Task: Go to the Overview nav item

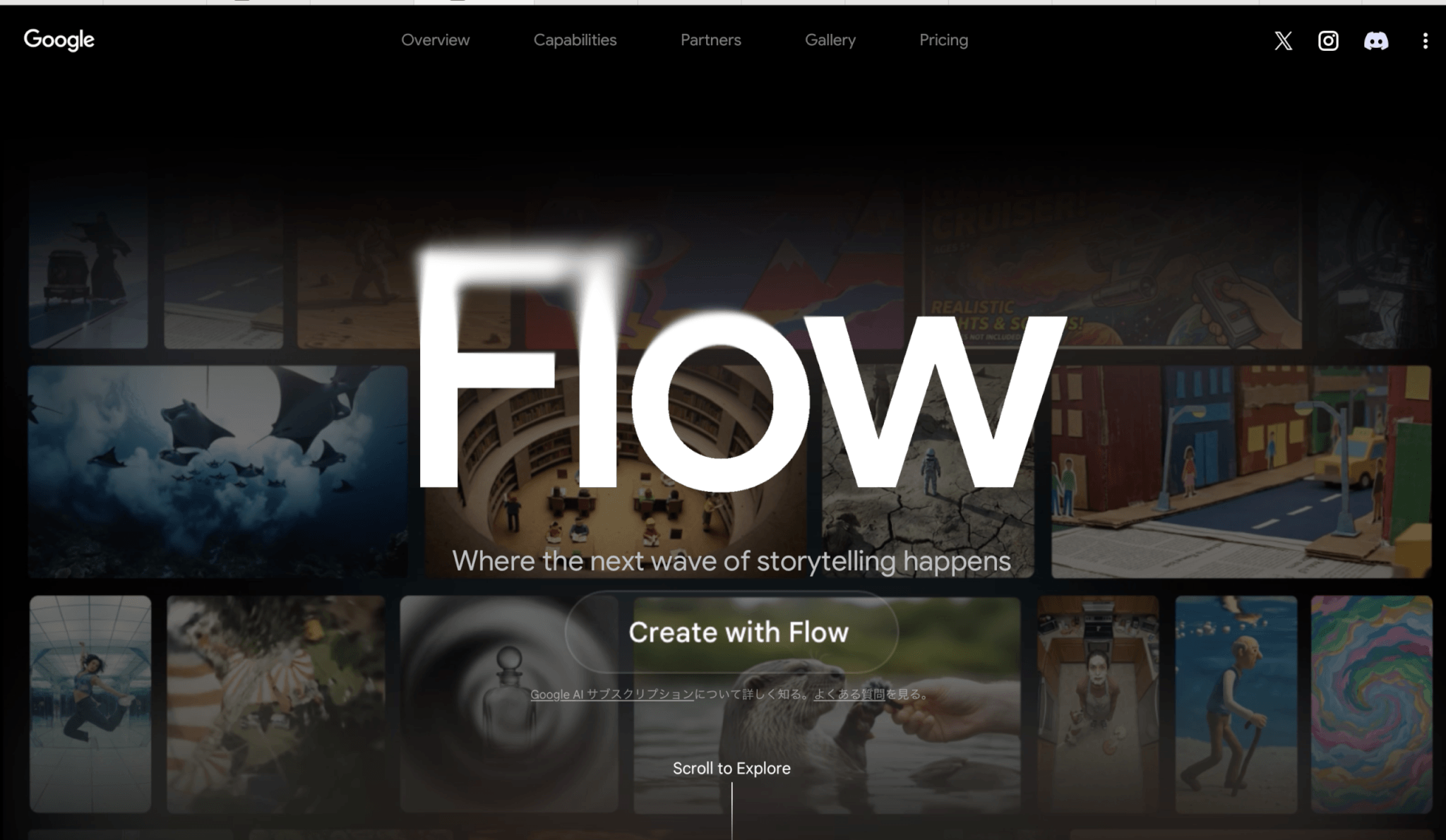Action: [x=435, y=40]
